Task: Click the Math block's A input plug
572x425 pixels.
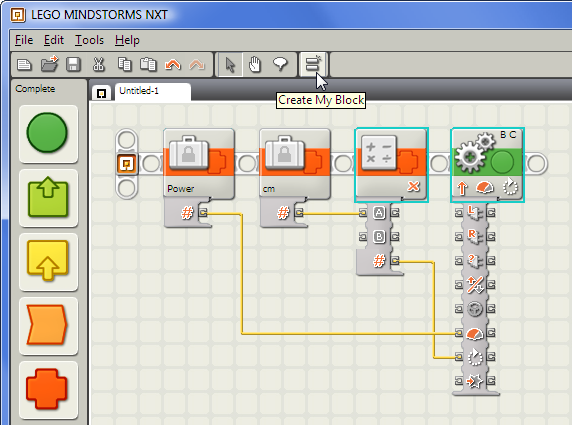Action: [x=363, y=213]
